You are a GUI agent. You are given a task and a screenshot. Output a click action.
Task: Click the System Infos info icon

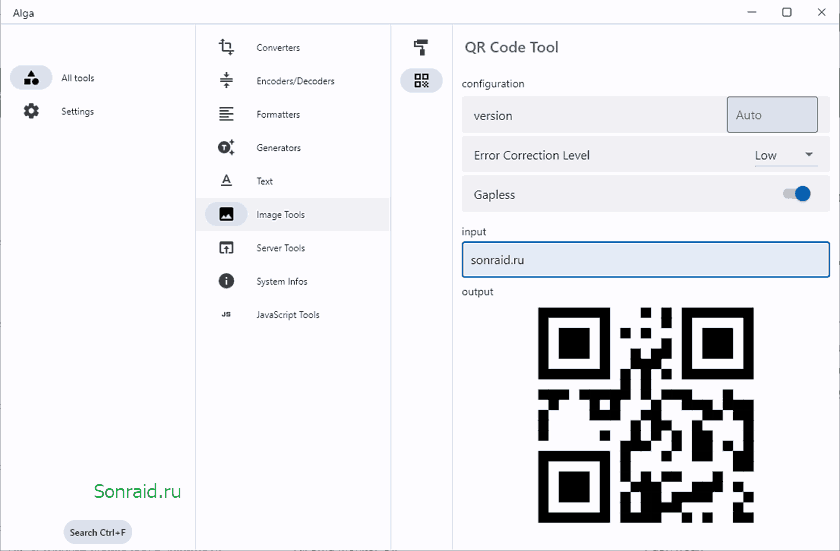(x=226, y=281)
